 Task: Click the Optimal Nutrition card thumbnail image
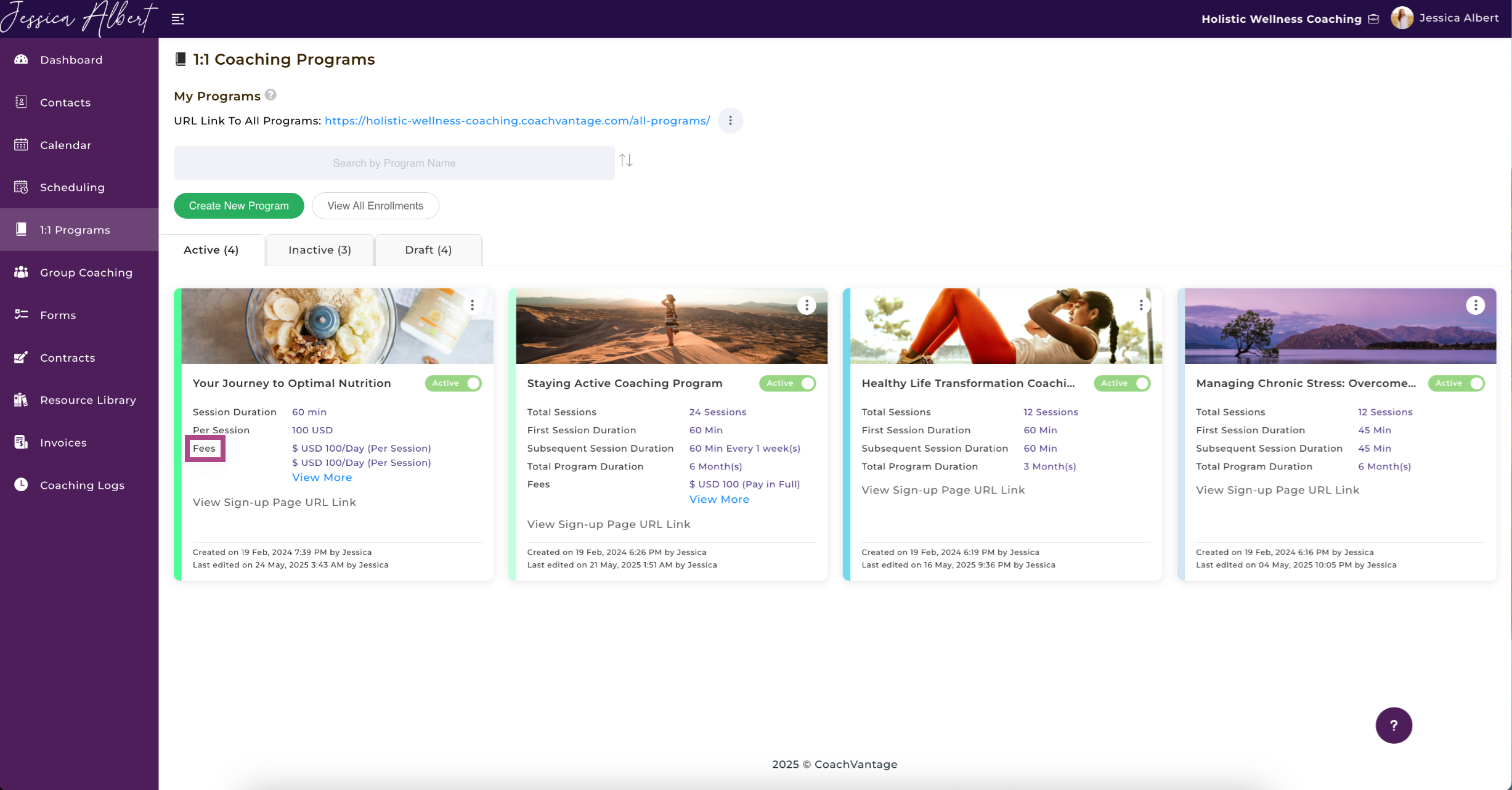337,326
